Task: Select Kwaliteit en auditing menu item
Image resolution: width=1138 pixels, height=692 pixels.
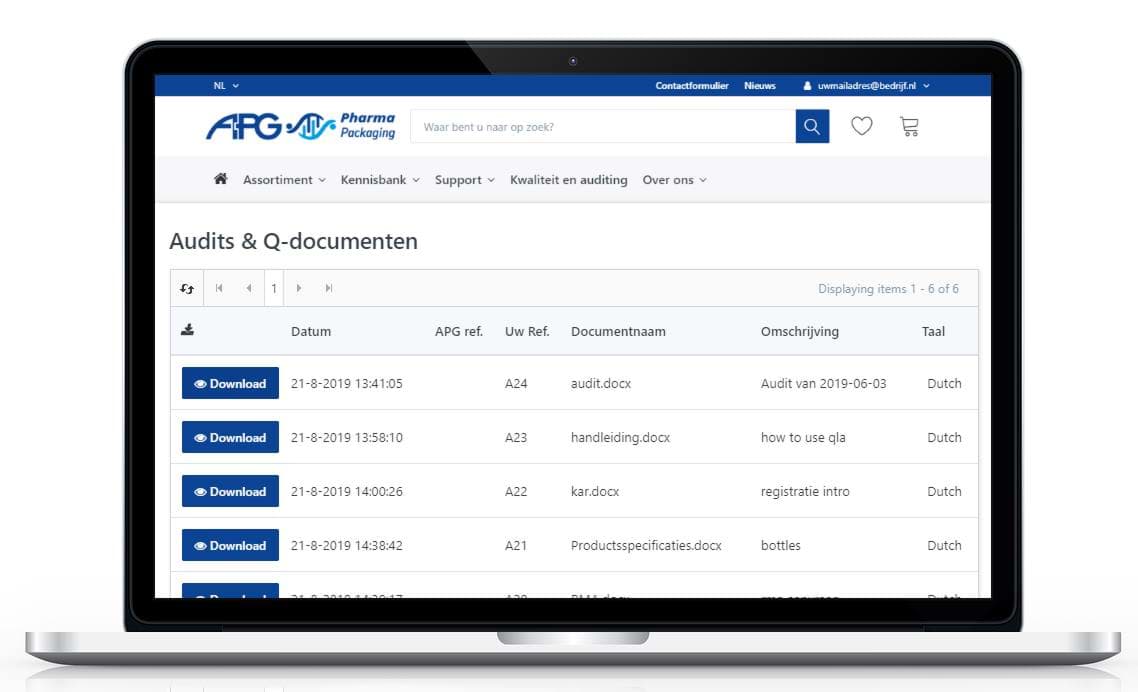Action: point(569,180)
